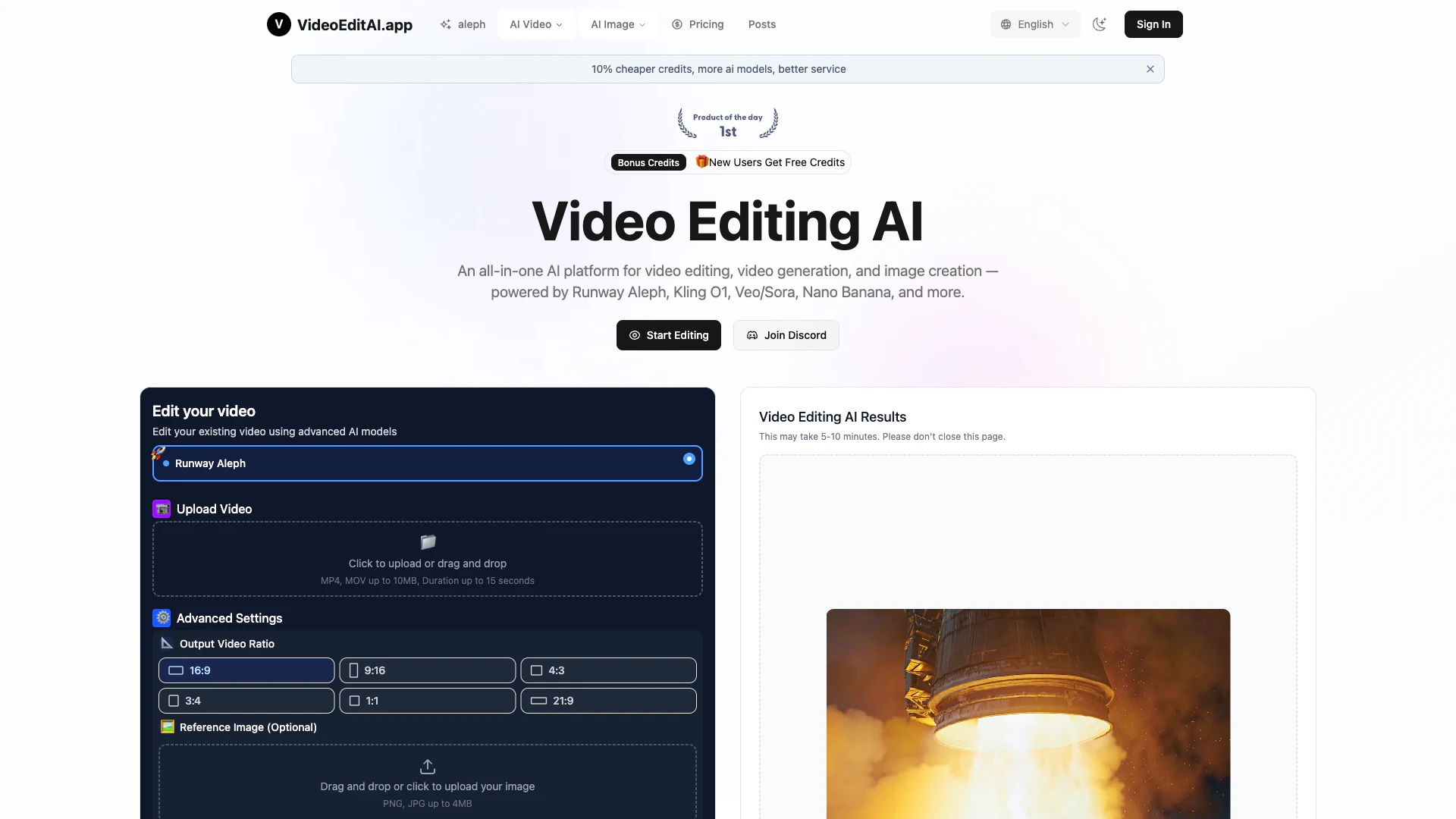This screenshot has width=1456, height=819.
Task: Click the folder icon in Upload Video
Action: [428, 542]
